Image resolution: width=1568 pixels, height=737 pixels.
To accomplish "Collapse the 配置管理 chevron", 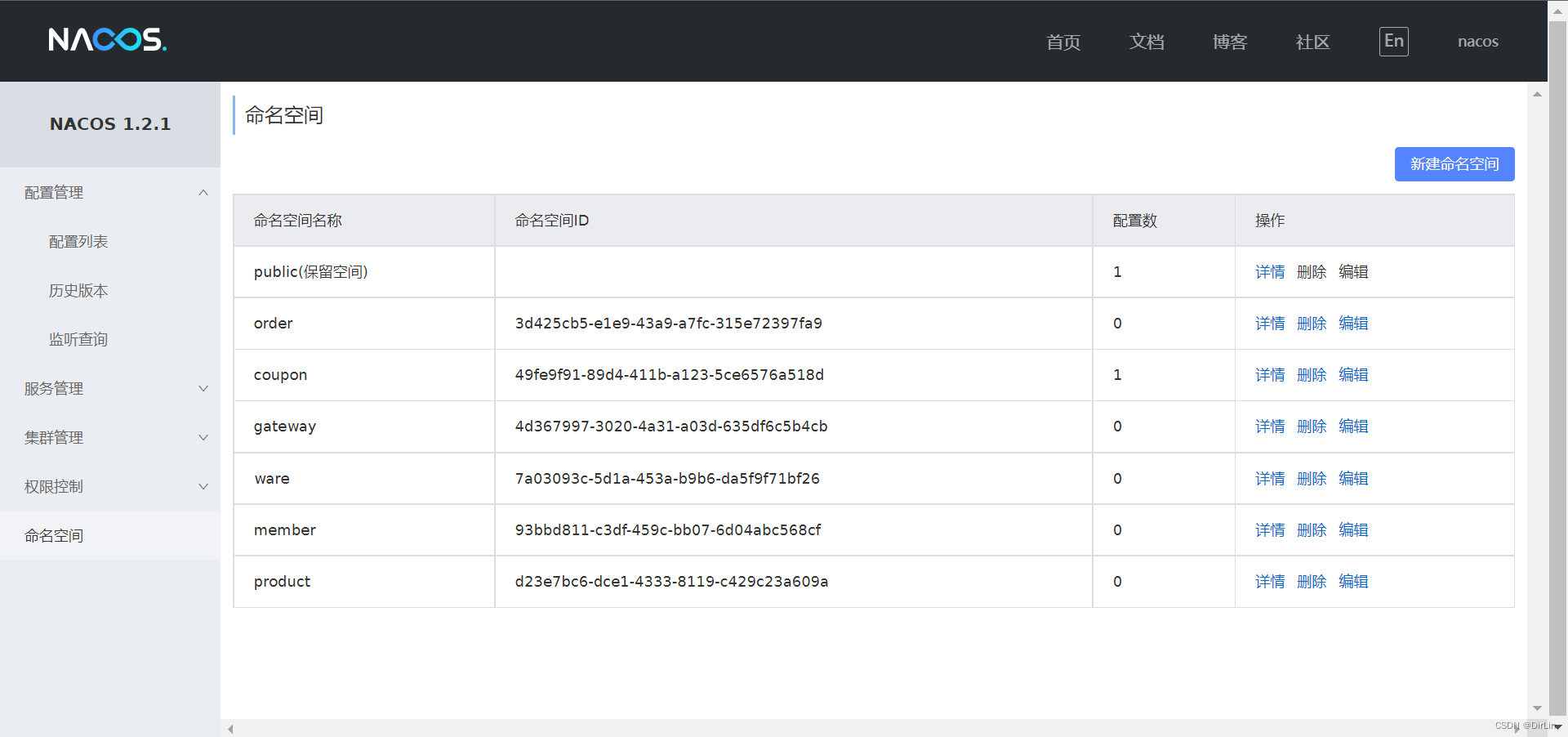I will [203, 193].
